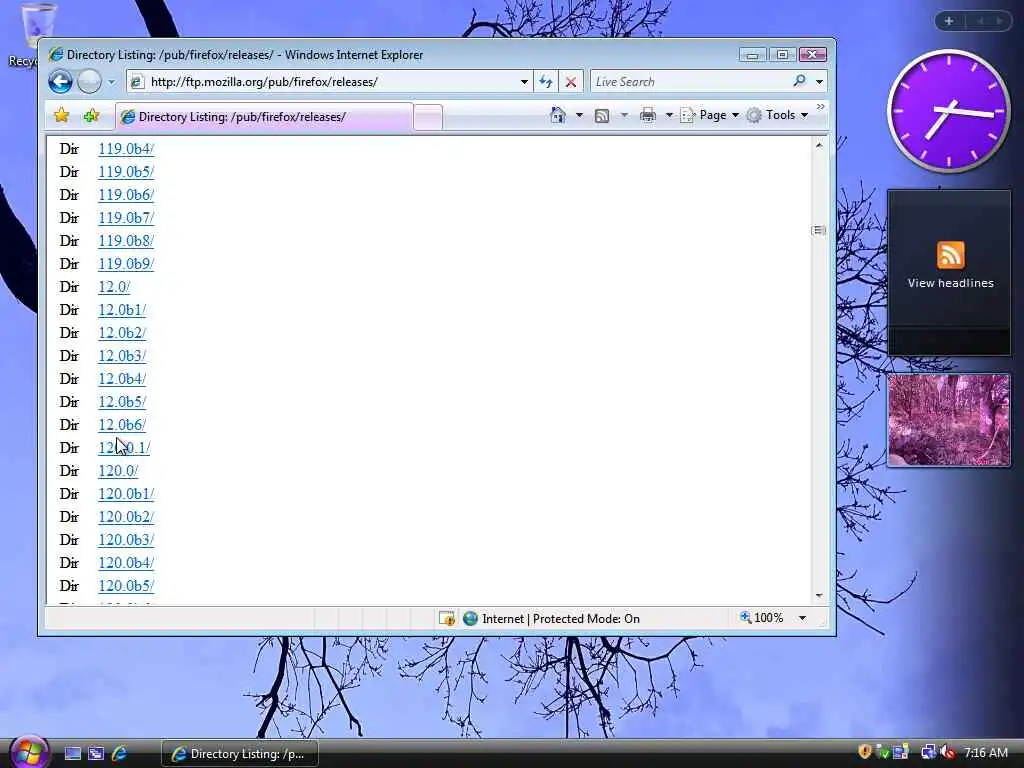Launch Internet Explorer from Quick Launch

click(x=120, y=754)
